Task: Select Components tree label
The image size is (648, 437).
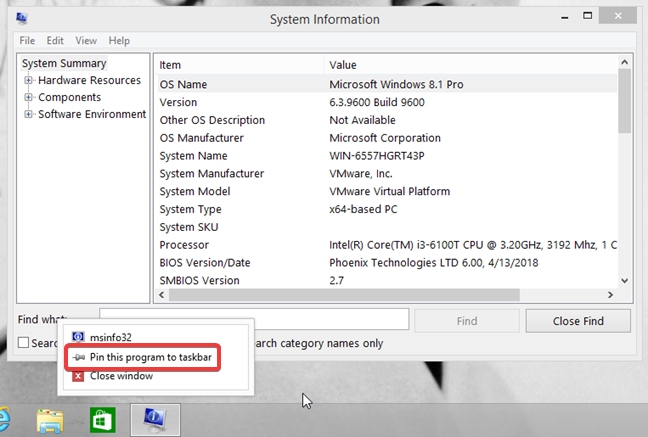Action: (x=69, y=97)
